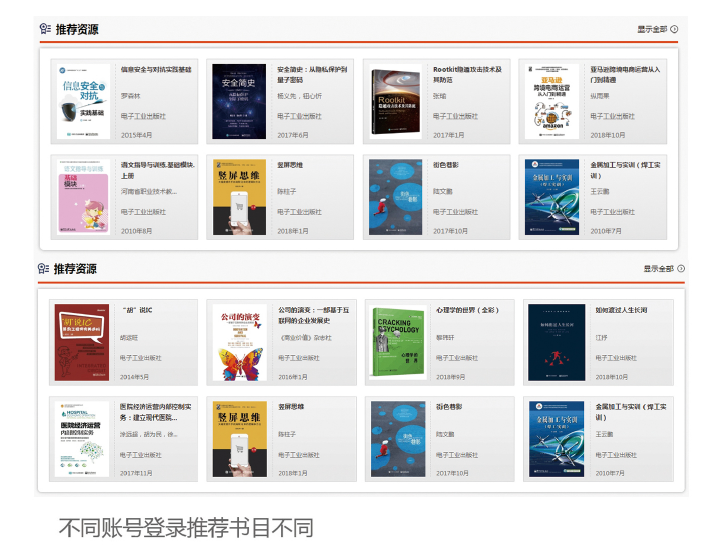
Task: Open the 安全简史 book cover image
Action: click(x=239, y=101)
